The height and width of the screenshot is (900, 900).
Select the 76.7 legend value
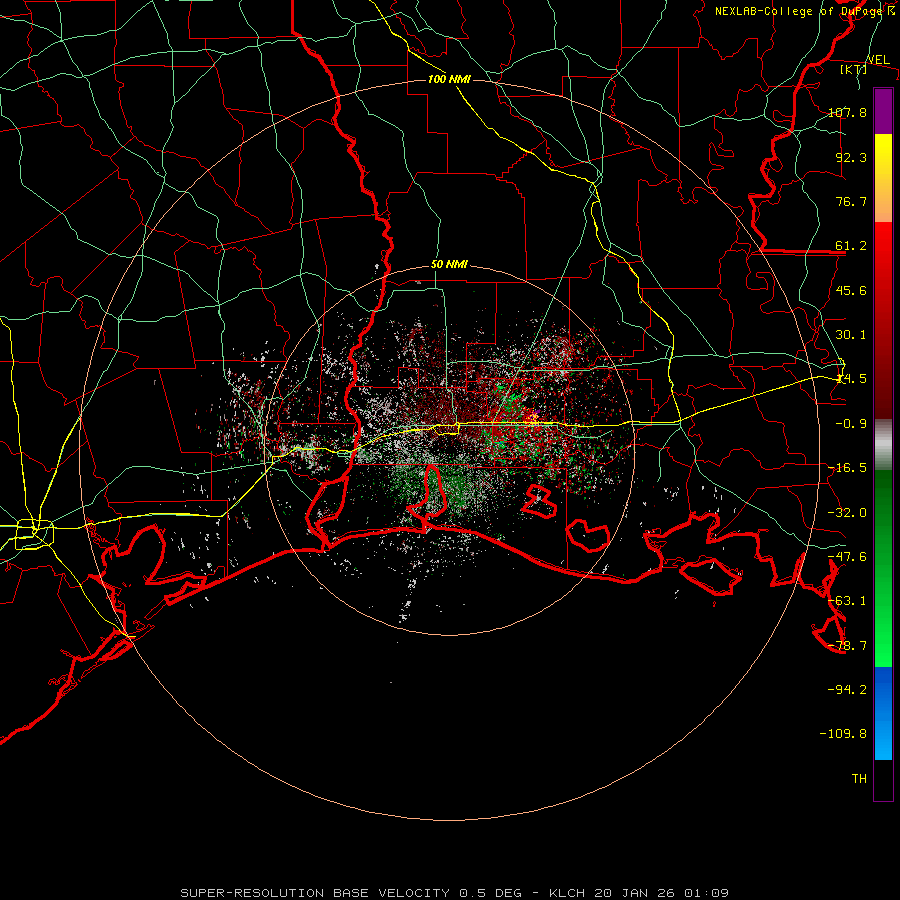point(851,201)
